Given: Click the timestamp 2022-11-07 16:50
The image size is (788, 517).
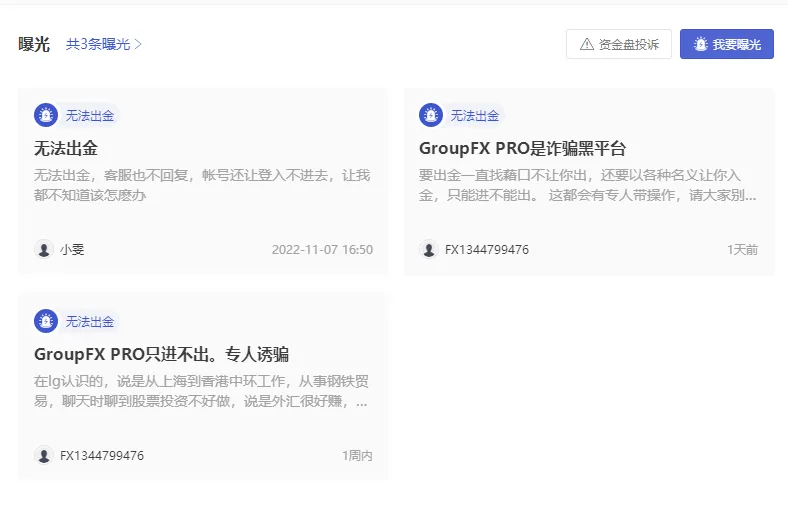Looking at the screenshot, I should 322,250.
